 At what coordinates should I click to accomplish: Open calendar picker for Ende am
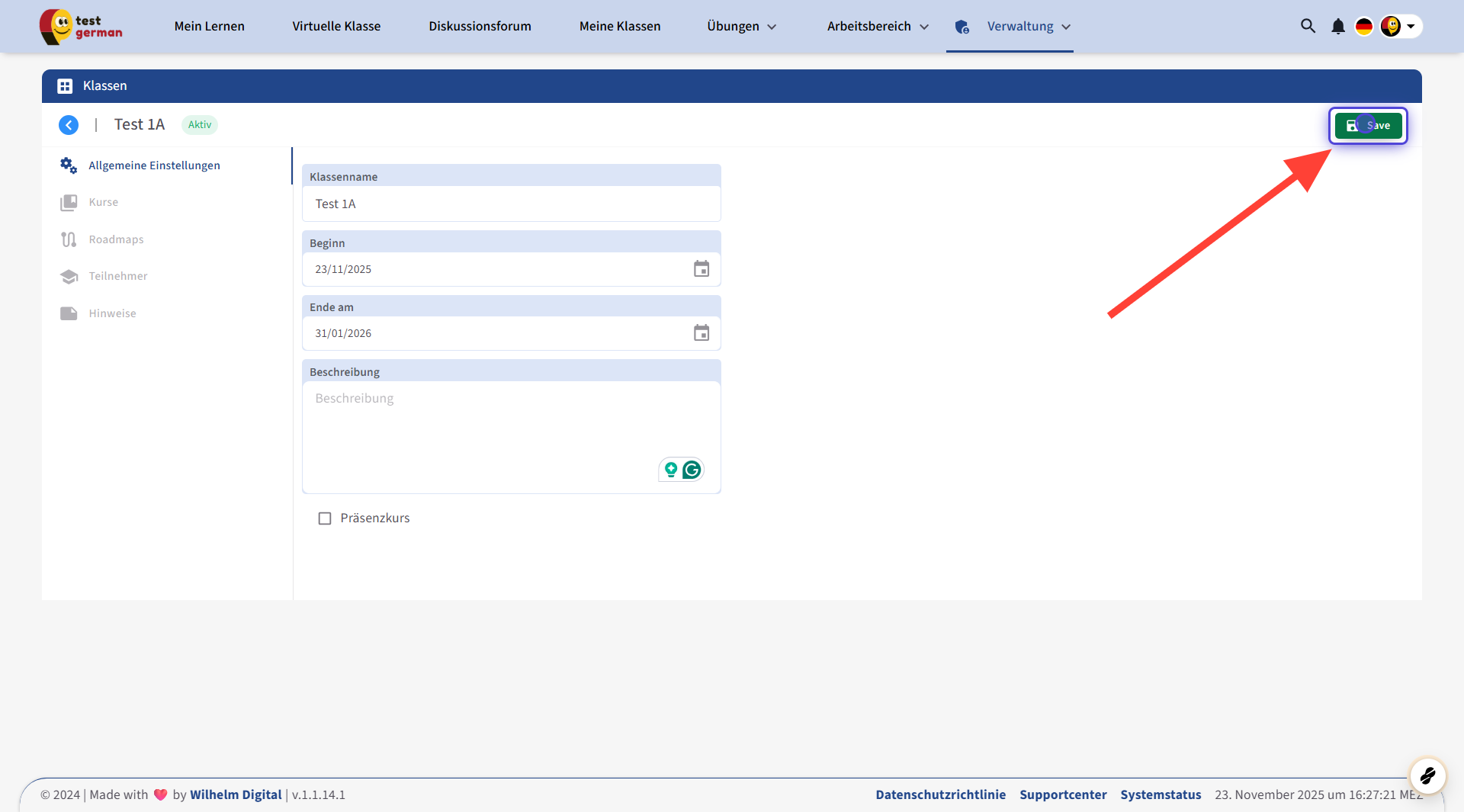pos(701,333)
